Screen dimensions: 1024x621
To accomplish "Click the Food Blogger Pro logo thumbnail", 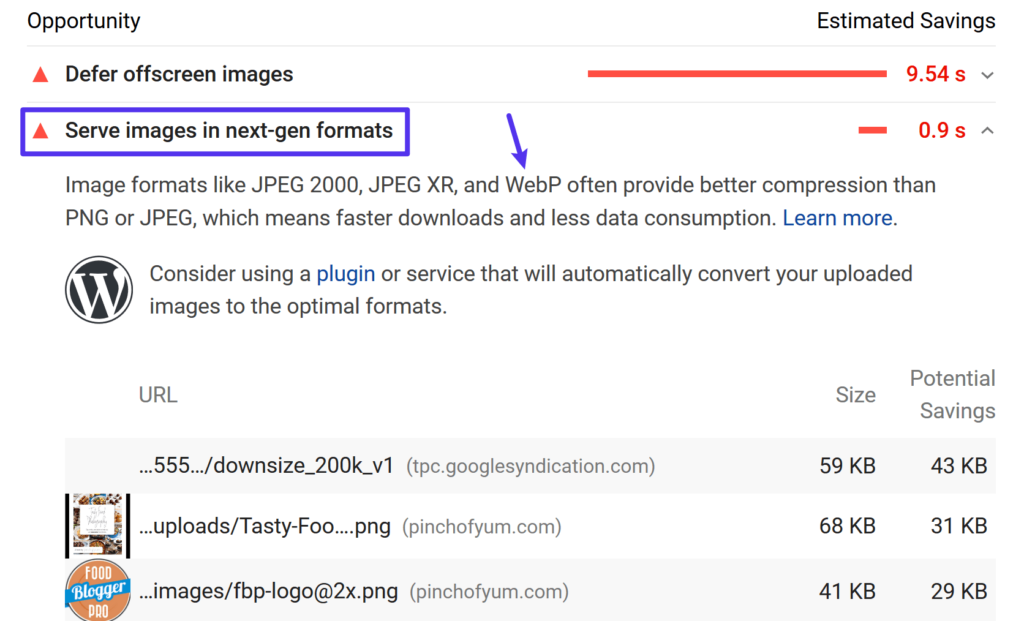I will [x=97, y=590].
